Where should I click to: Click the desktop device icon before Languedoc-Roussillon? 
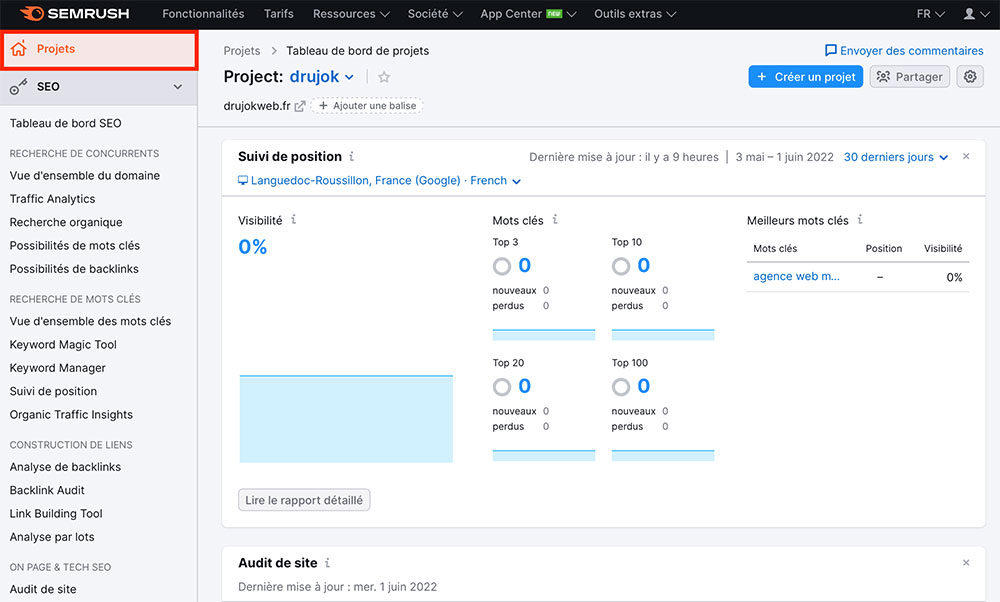click(243, 180)
